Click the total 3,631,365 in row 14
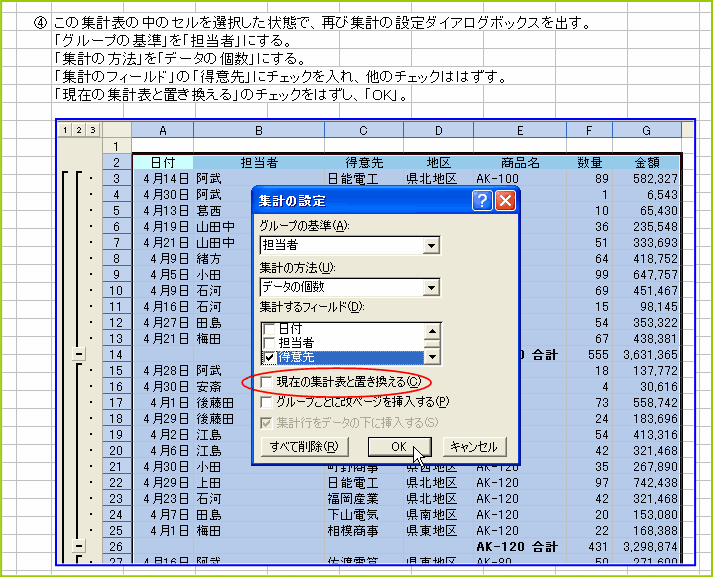This screenshot has height=577, width=713. (x=646, y=354)
